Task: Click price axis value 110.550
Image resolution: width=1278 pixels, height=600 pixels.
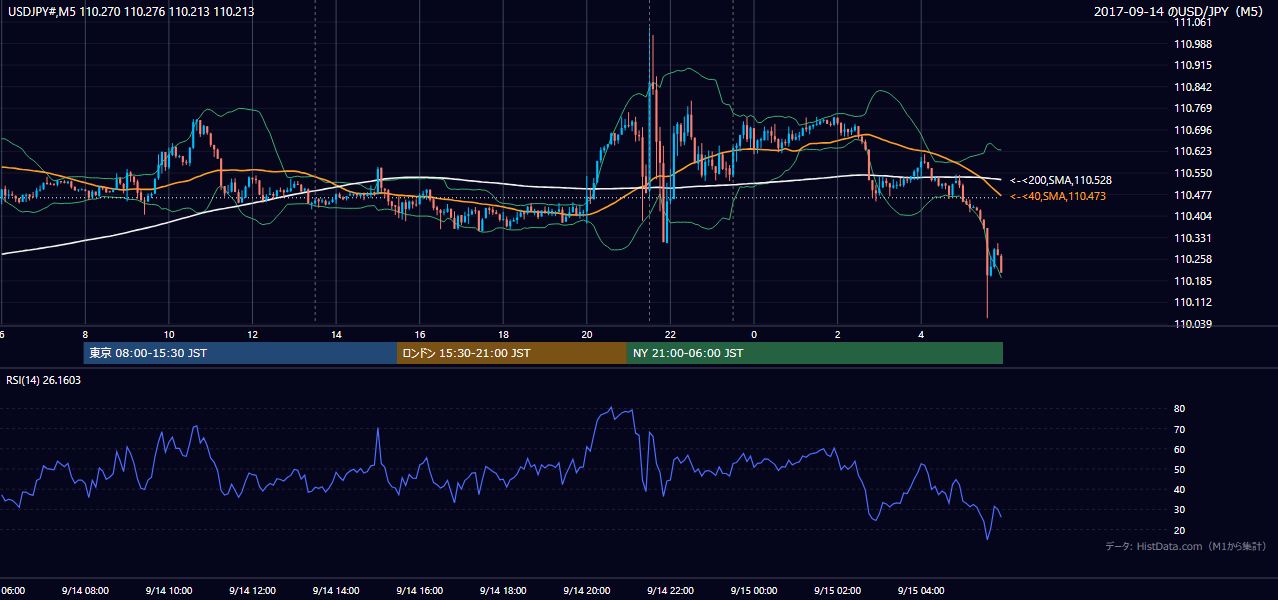Action: (x=1193, y=173)
